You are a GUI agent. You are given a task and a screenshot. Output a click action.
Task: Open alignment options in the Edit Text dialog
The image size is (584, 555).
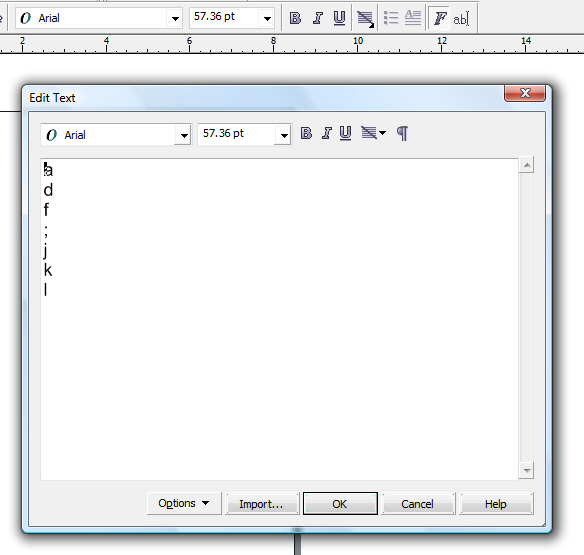click(373, 133)
